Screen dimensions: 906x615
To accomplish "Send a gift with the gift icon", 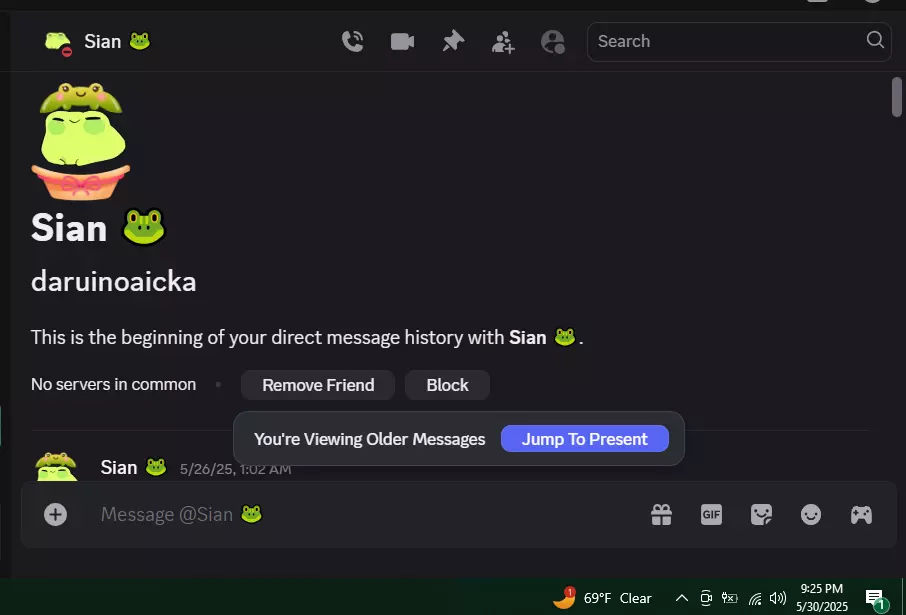I will 661,514.
